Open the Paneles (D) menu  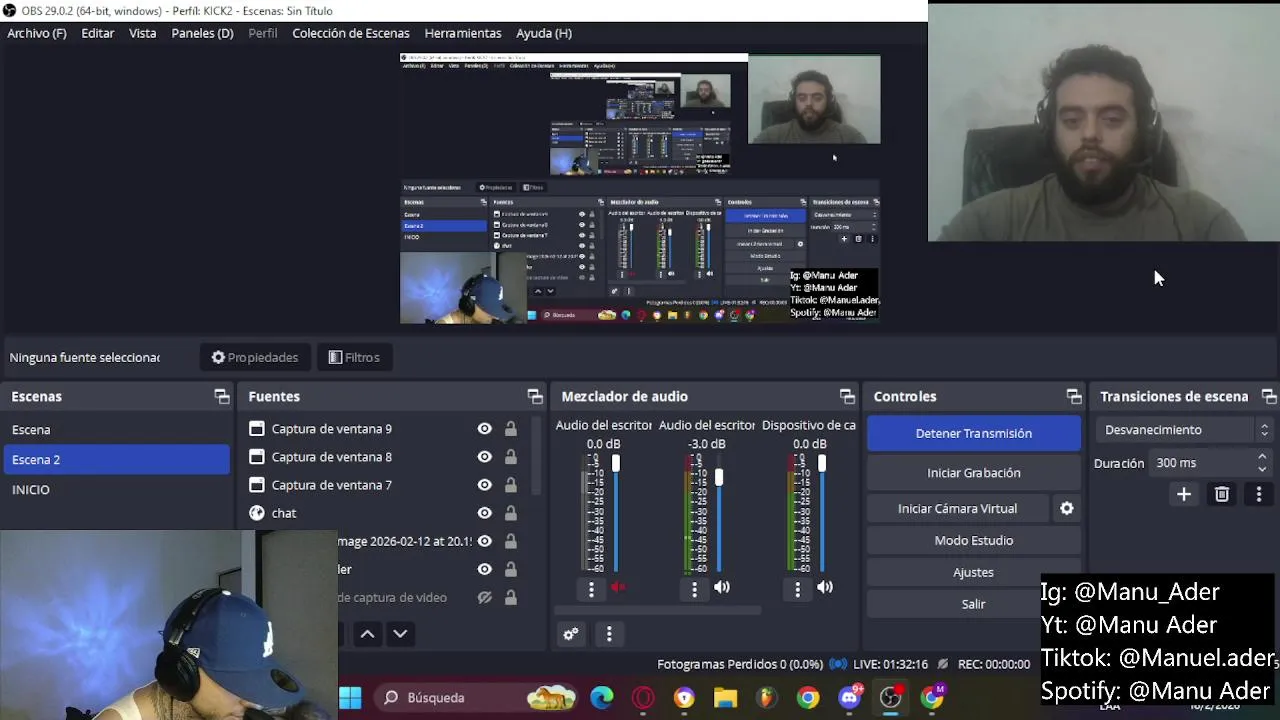coord(202,33)
